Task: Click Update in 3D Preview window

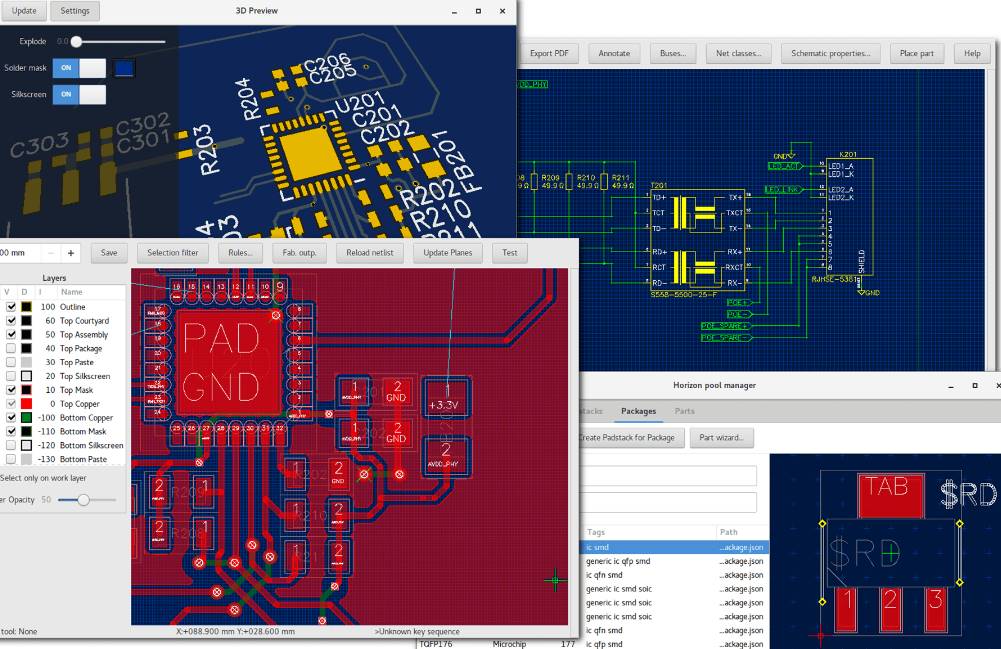Action: tap(24, 10)
